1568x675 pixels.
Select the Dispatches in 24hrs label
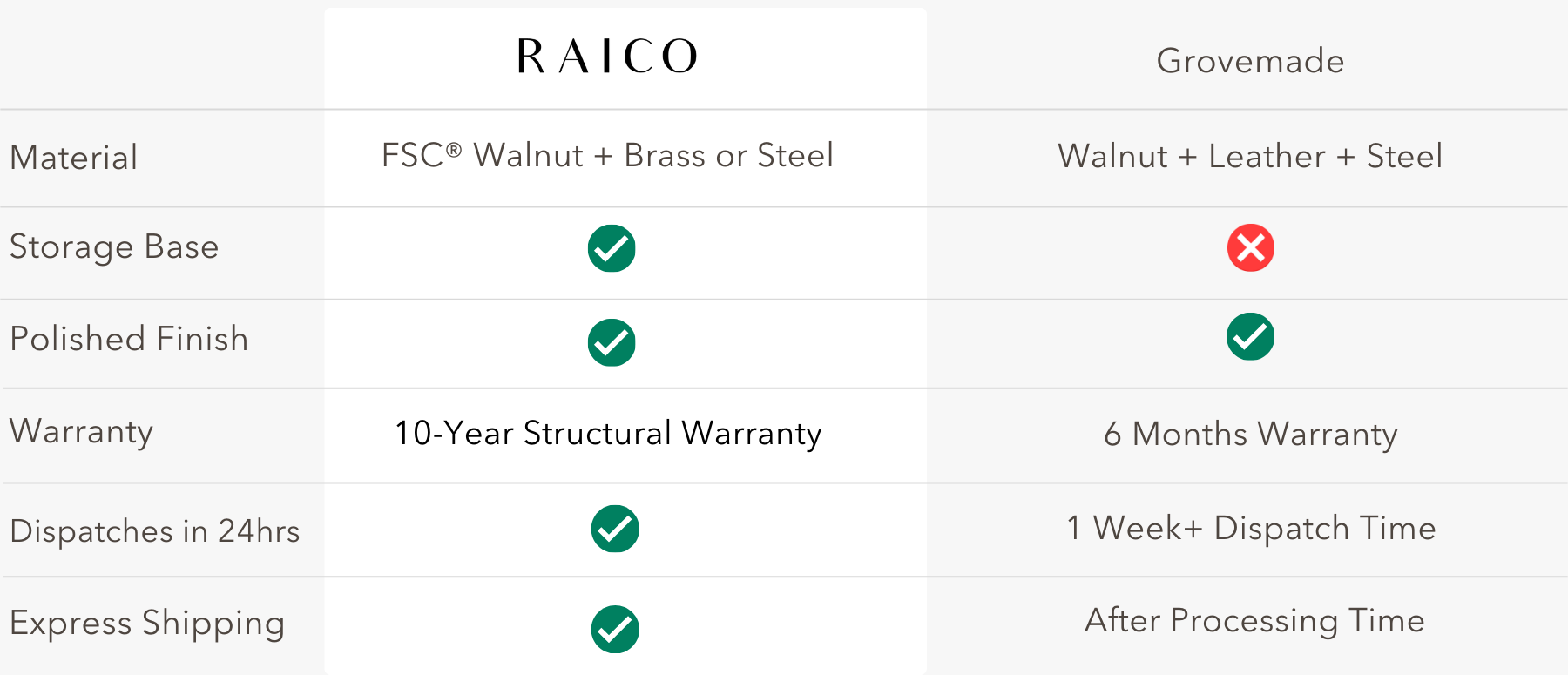(x=155, y=530)
